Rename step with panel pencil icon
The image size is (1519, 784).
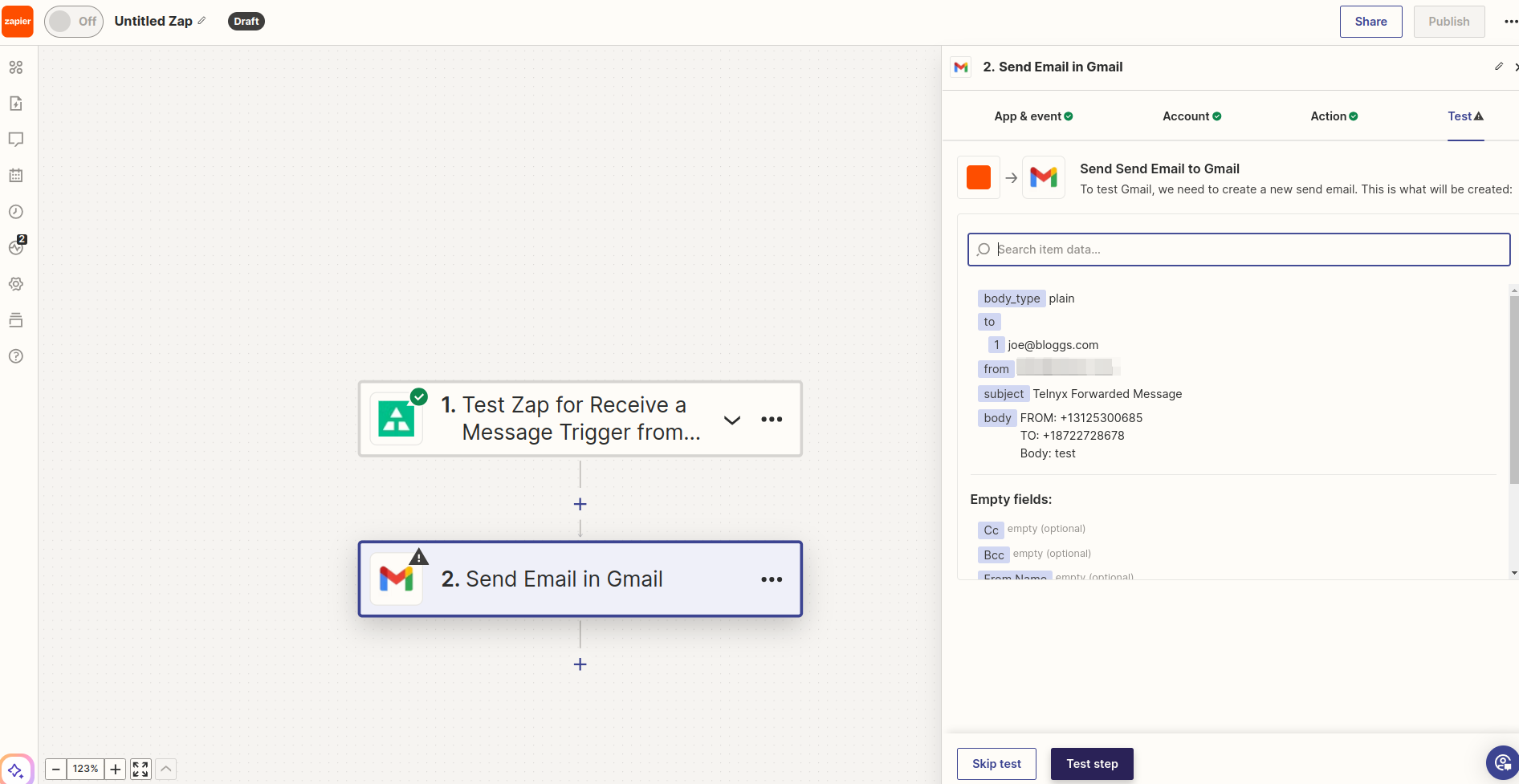coord(1498,67)
